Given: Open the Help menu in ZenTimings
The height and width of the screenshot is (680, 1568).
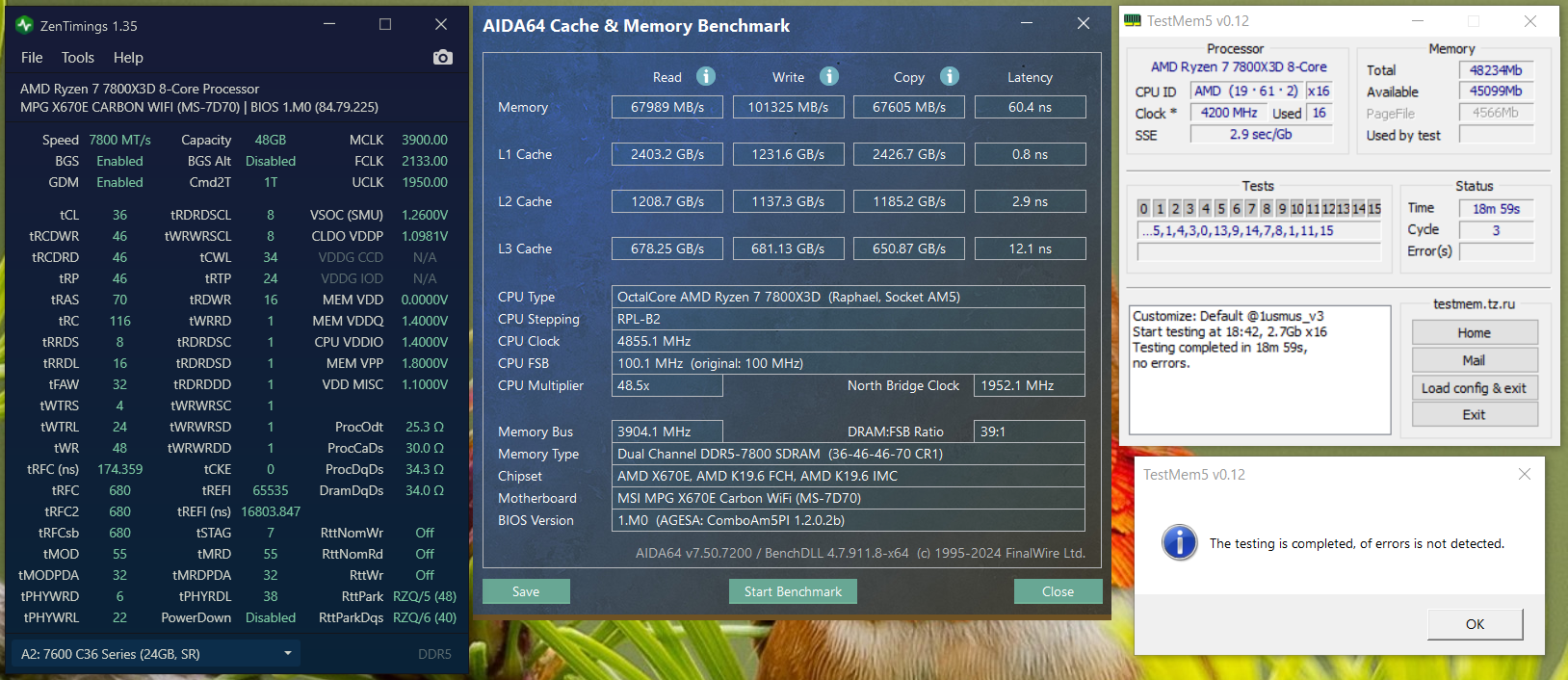Looking at the screenshot, I should tap(128, 58).
